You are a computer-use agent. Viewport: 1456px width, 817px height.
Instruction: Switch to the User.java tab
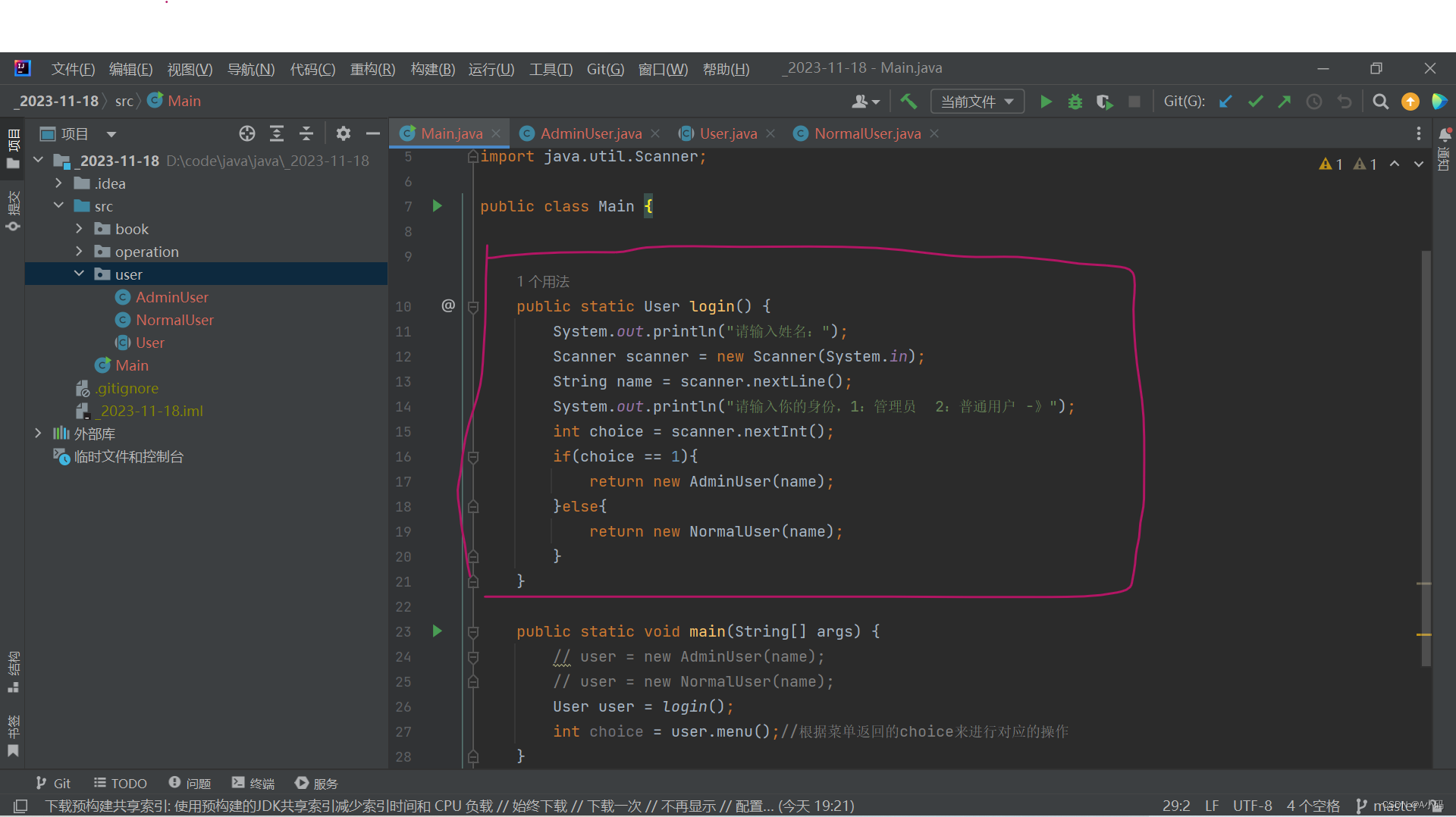point(728,133)
